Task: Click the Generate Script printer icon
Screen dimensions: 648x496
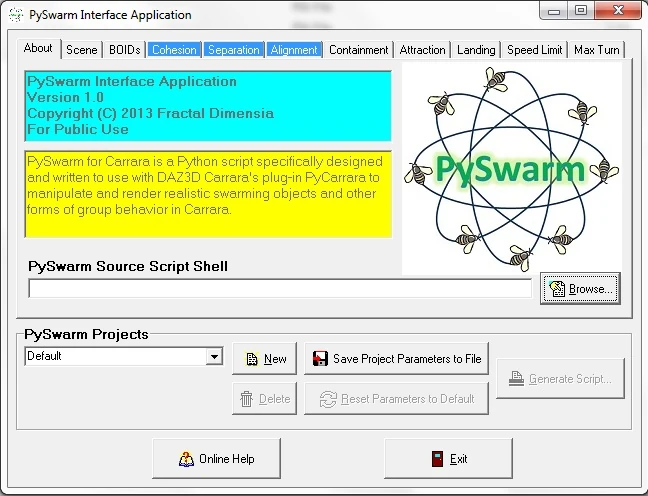Action: tap(516, 378)
